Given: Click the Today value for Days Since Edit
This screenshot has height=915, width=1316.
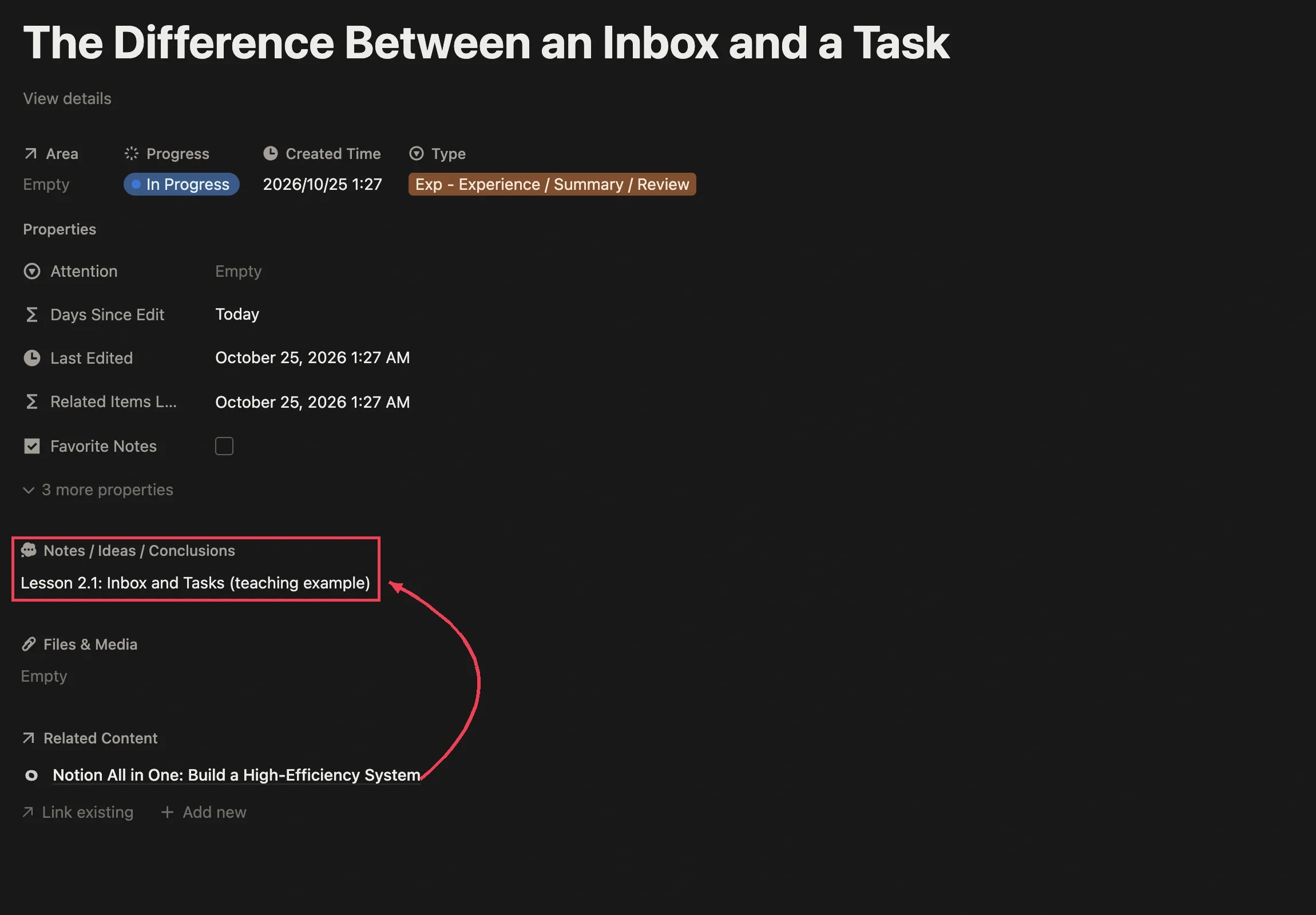Looking at the screenshot, I should click(237, 314).
